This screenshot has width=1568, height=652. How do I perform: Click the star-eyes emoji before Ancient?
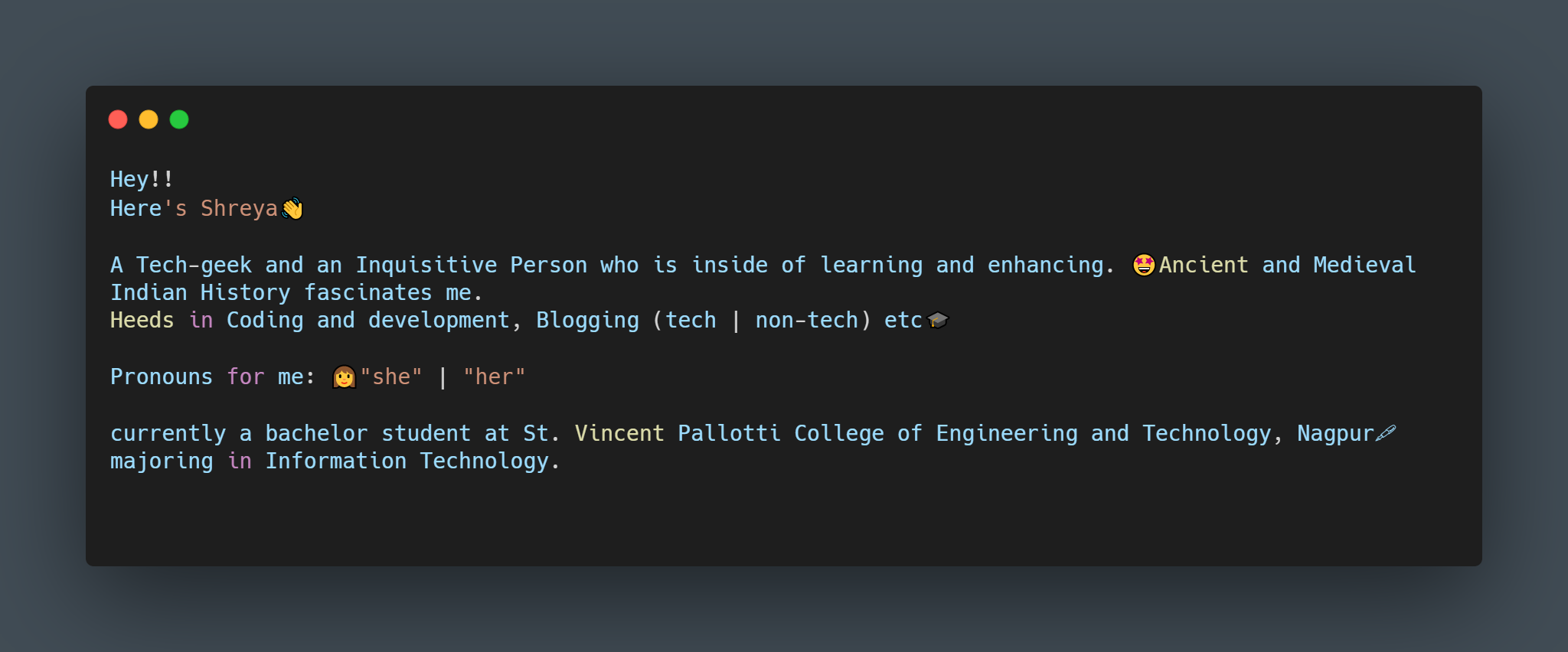pos(1144,265)
